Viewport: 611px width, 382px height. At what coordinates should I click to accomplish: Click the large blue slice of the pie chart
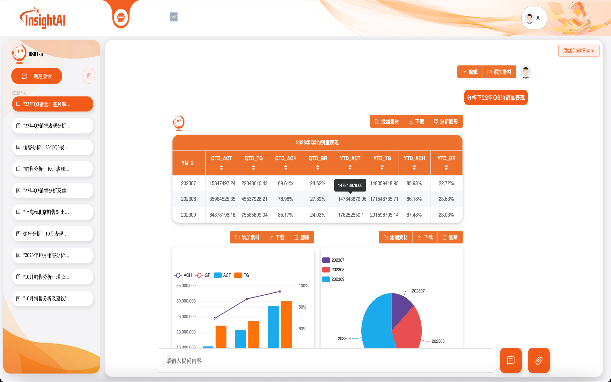pyautogui.click(x=376, y=325)
